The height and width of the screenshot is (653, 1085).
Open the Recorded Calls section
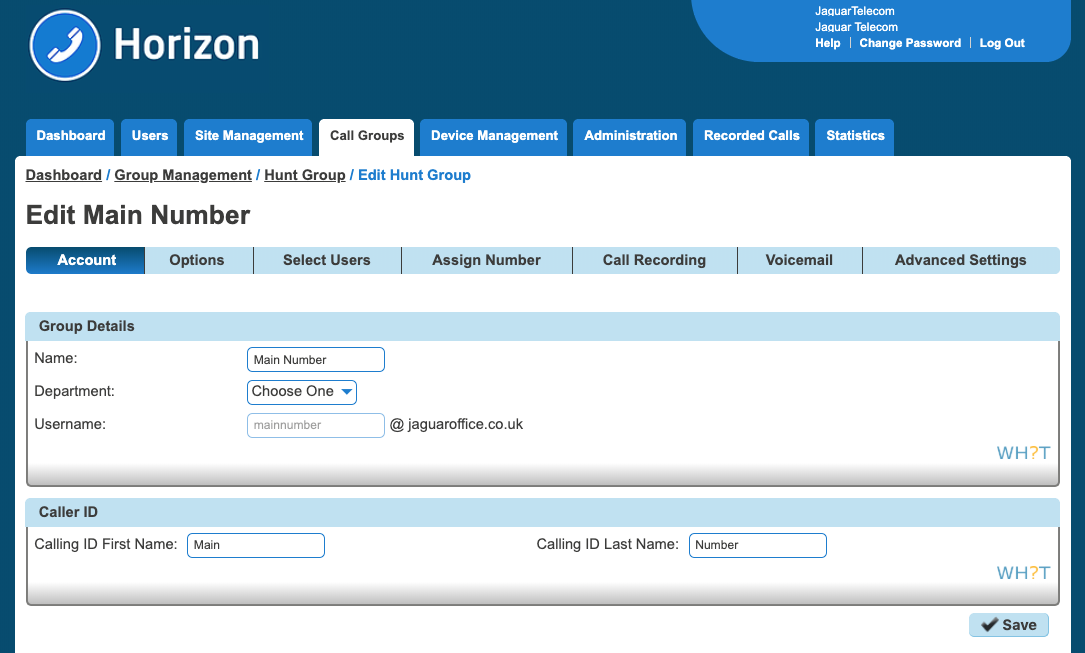click(751, 136)
